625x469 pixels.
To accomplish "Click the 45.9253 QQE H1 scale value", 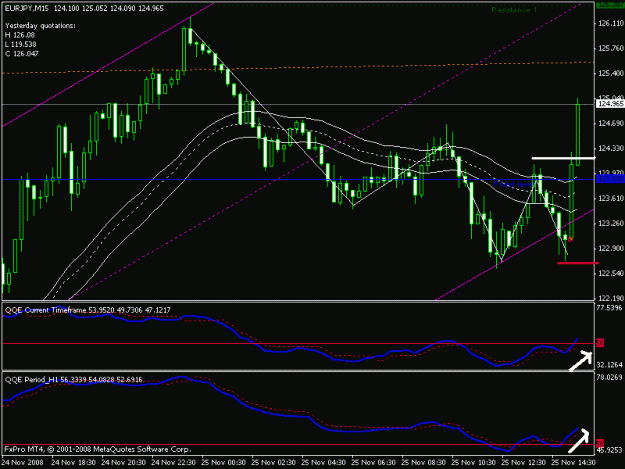I will pos(609,450).
